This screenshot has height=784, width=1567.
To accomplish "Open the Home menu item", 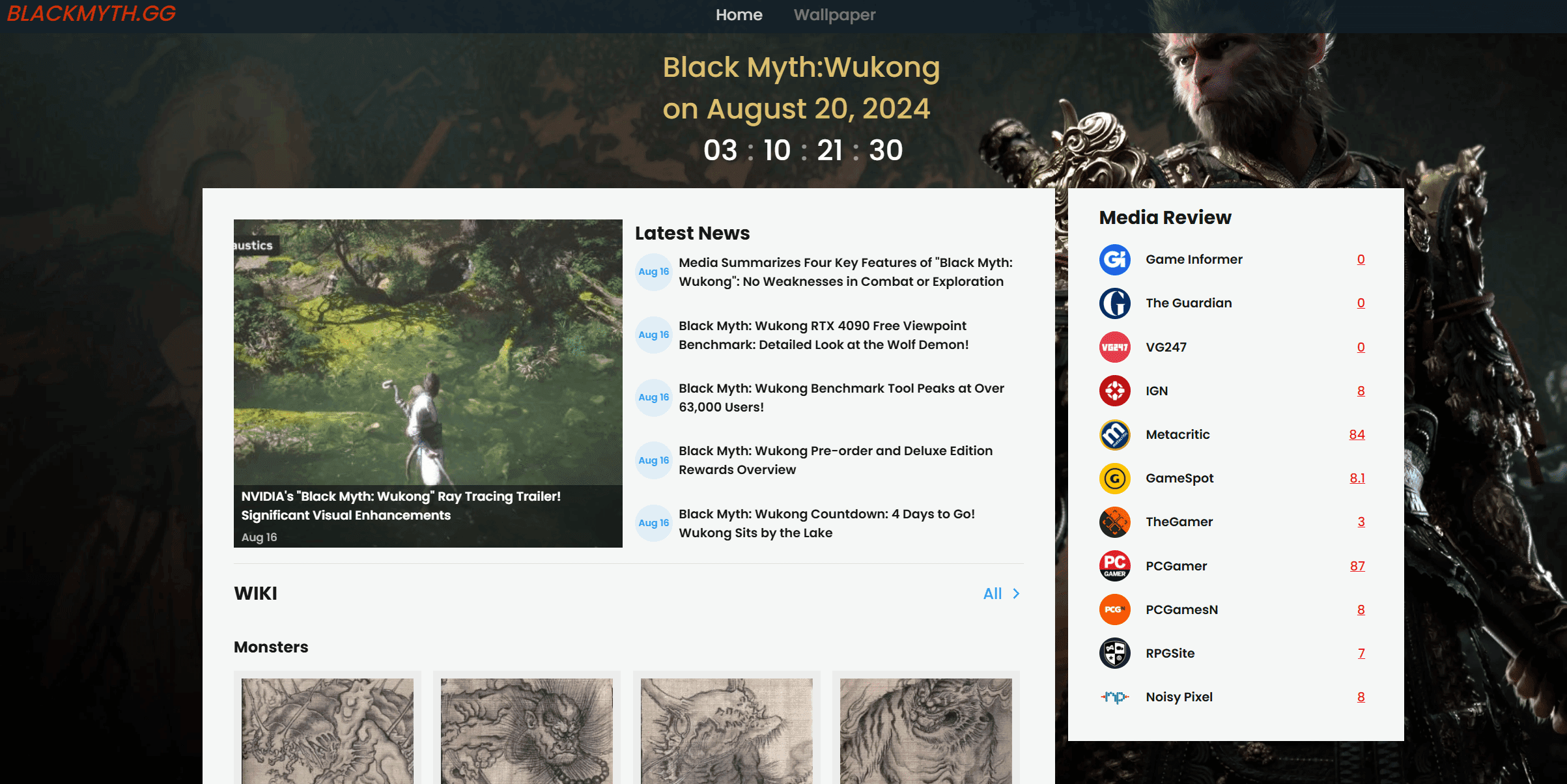I will point(739,15).
